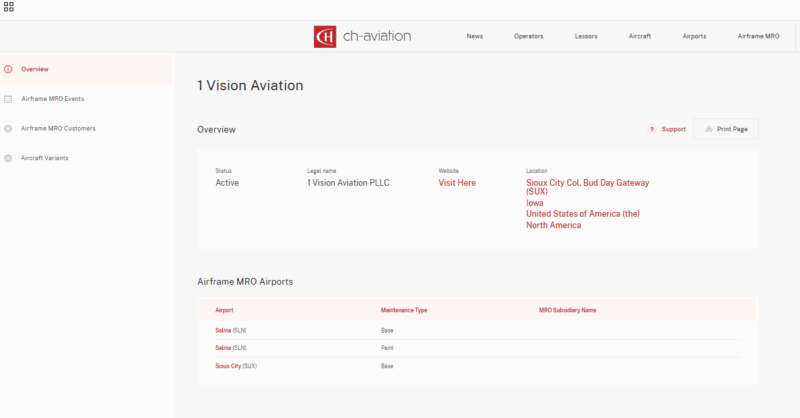Open Airframe MRO in top navigation

pyautogui.click(x=758, y=36)
